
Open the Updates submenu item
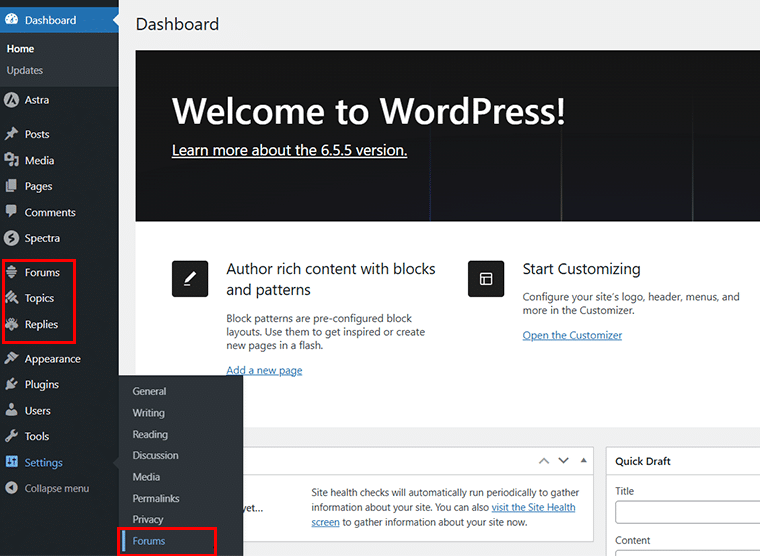click(25, 70)
